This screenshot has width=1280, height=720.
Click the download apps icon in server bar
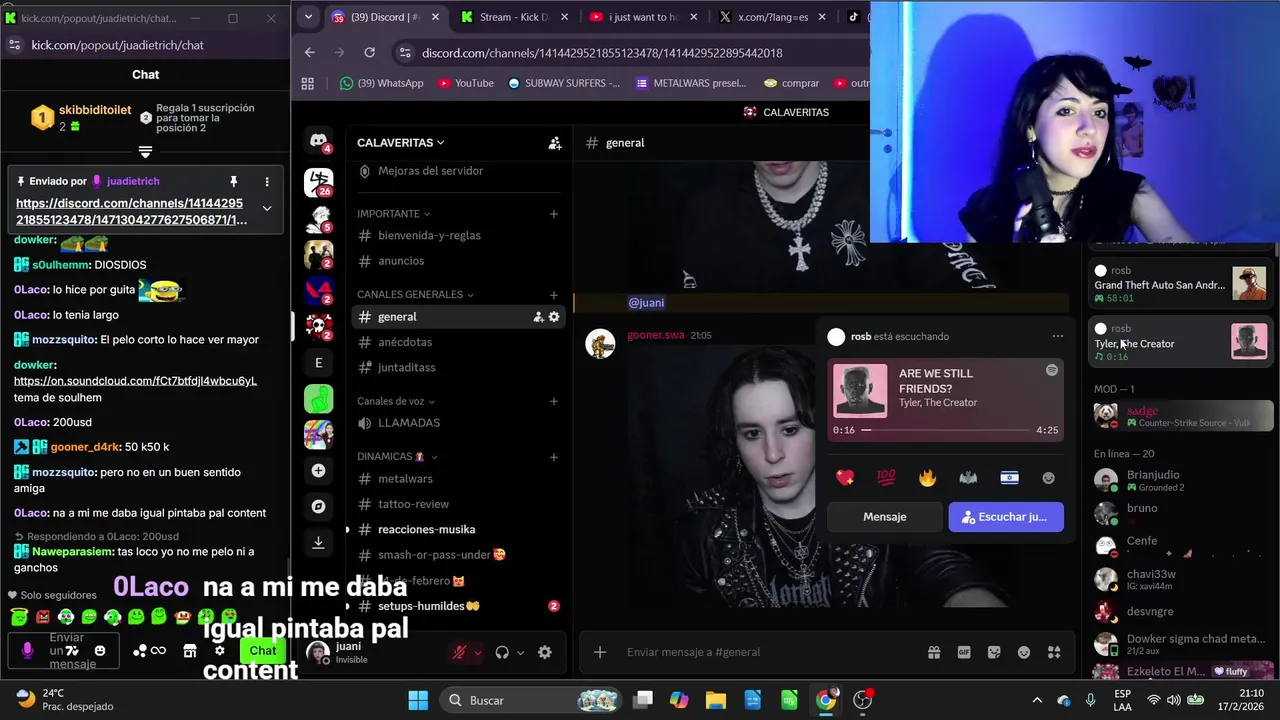tap(318, 542)
